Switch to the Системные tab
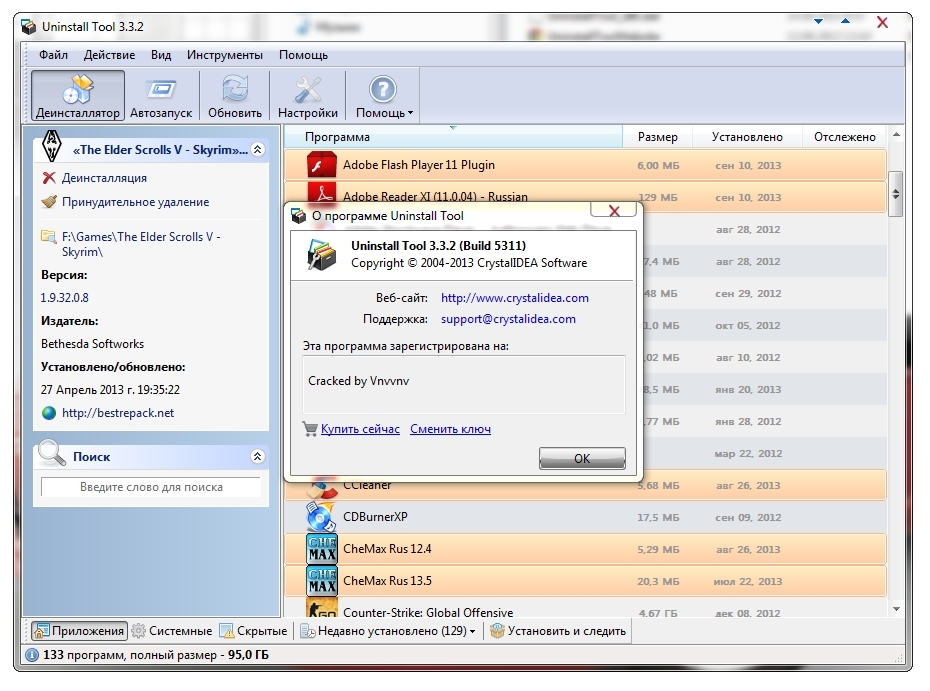 pyautogui.click(x=172, y=631)
